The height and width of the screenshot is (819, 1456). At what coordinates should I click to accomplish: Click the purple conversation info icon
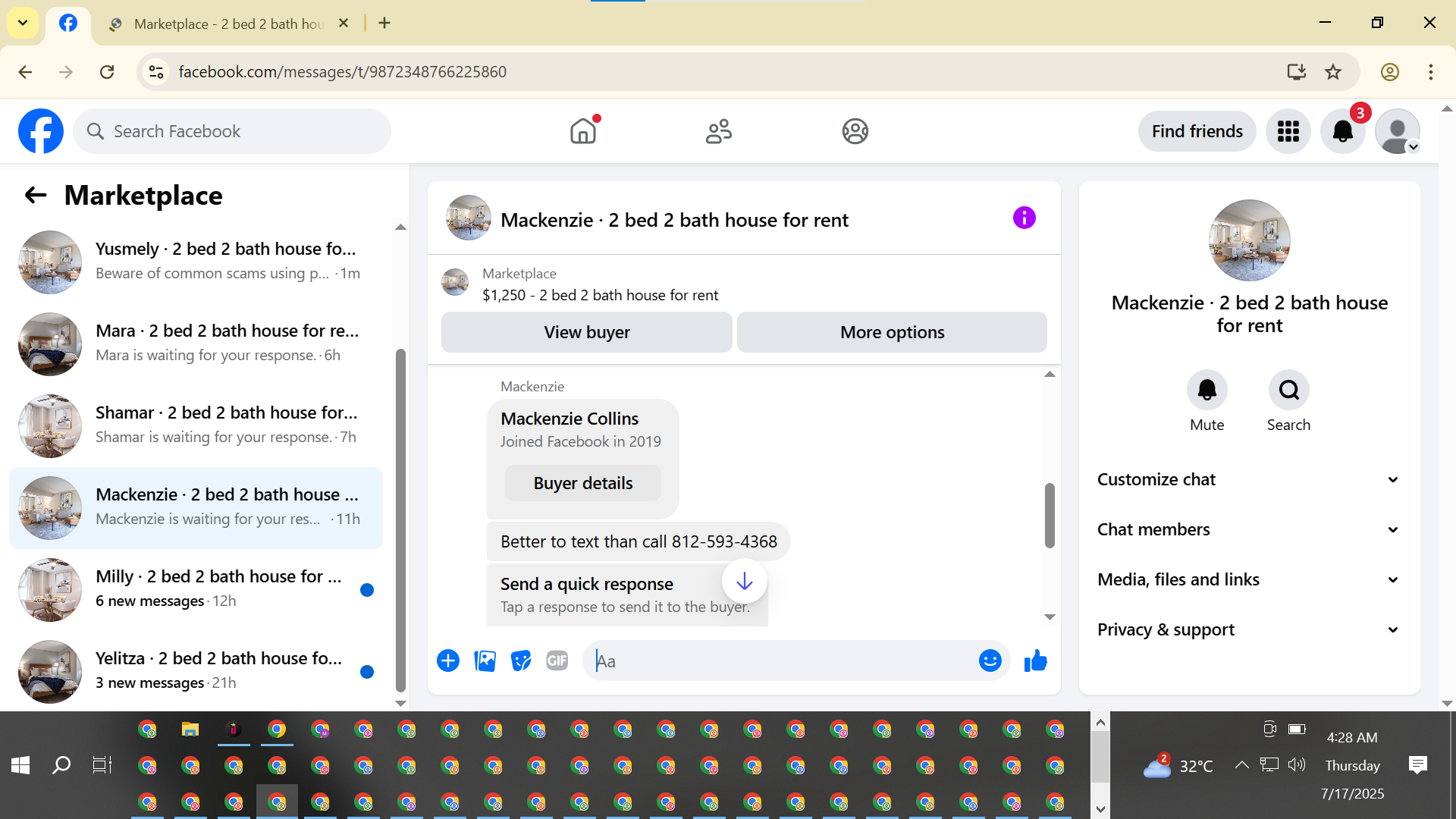[1024, 218]
